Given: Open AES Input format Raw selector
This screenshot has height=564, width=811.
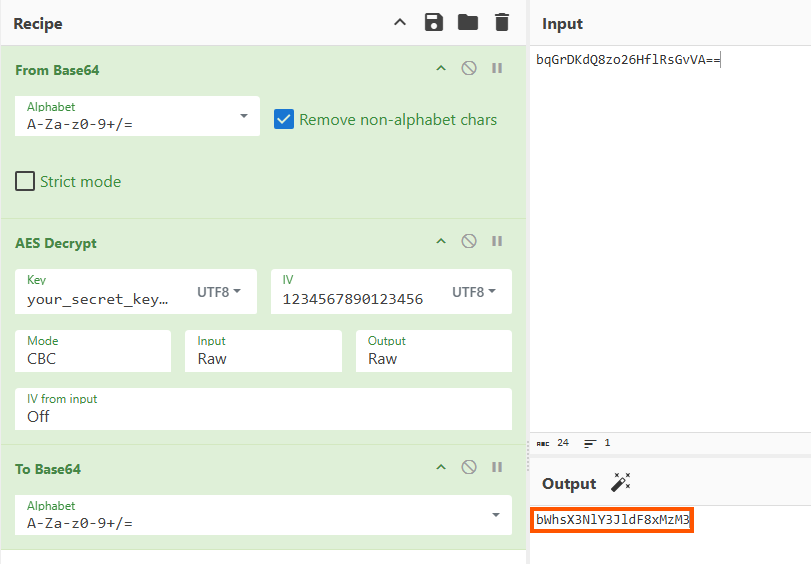Looking at the screenshot, I should tap(263, 351).
